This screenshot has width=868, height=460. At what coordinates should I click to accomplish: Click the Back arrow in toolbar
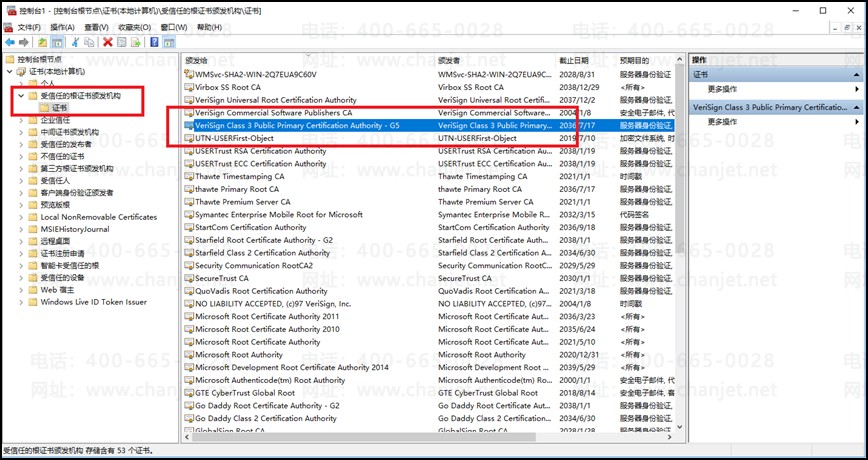[9, 42]
